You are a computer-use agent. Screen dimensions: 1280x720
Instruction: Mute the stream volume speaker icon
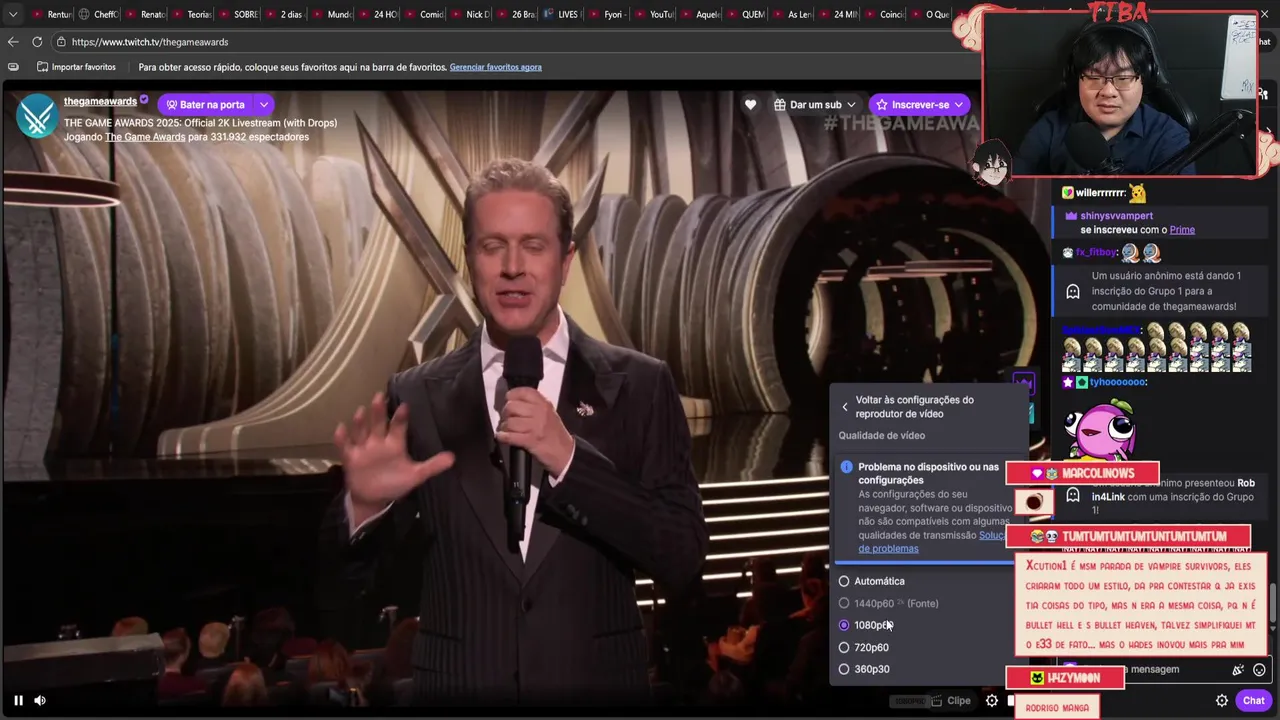[41, 700]
